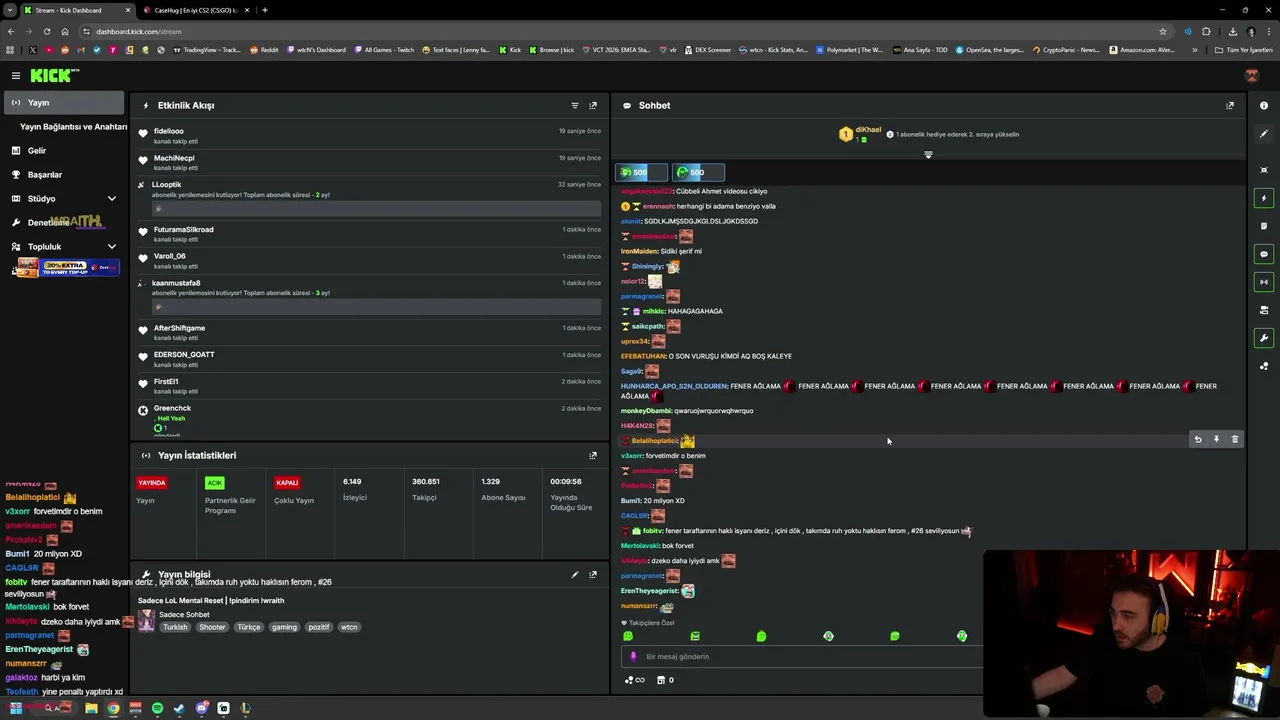
Task: Pop out the Yayın bilgisi panel
Action: [593, 575]
